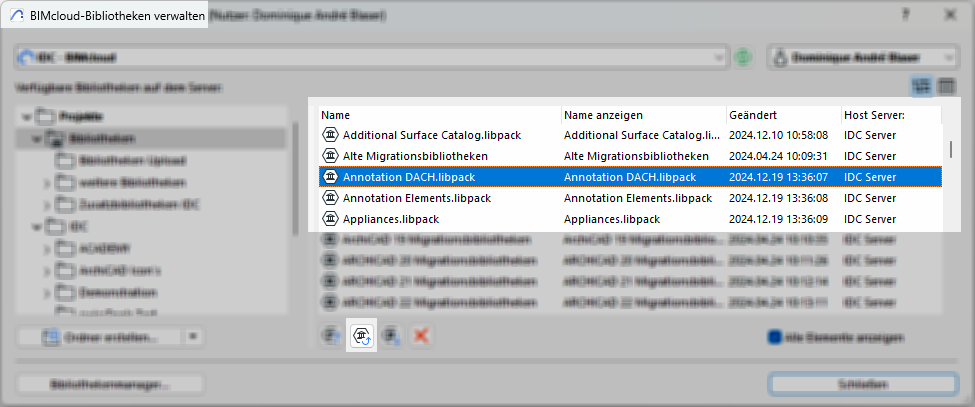Viewport: 975px width, 407px height.
Task: Click the red X delete library button
Action: (421, 336)
